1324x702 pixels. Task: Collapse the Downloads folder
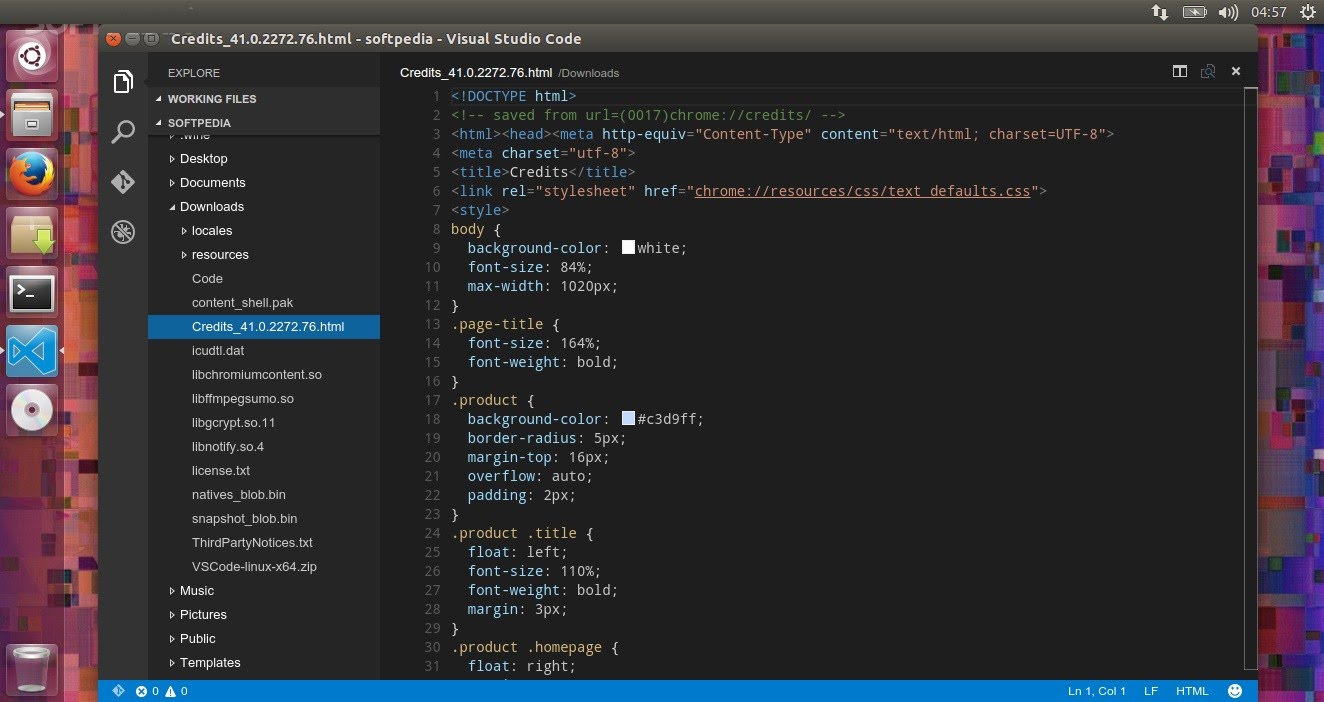point(264,207)
